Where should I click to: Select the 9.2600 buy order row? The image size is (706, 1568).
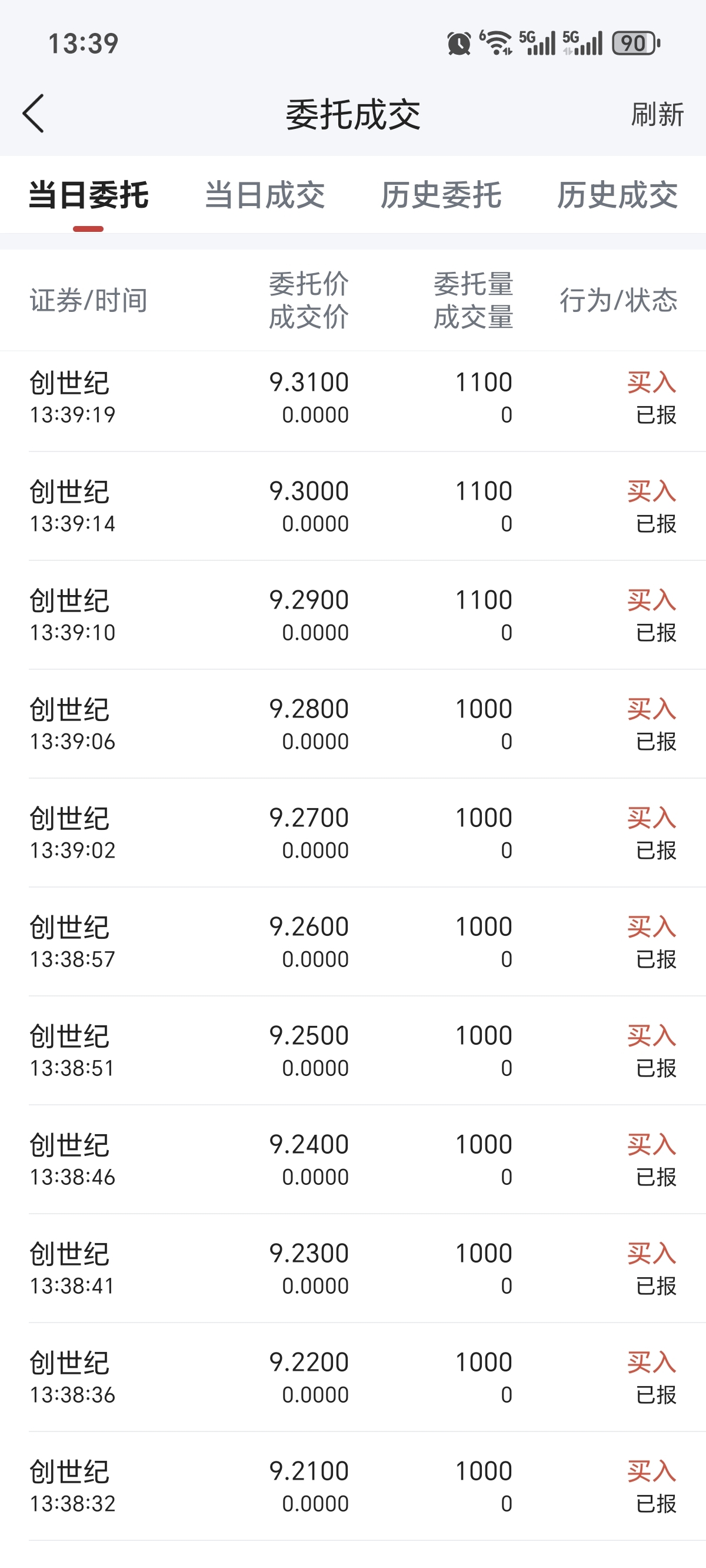click(x=353, y=942)
